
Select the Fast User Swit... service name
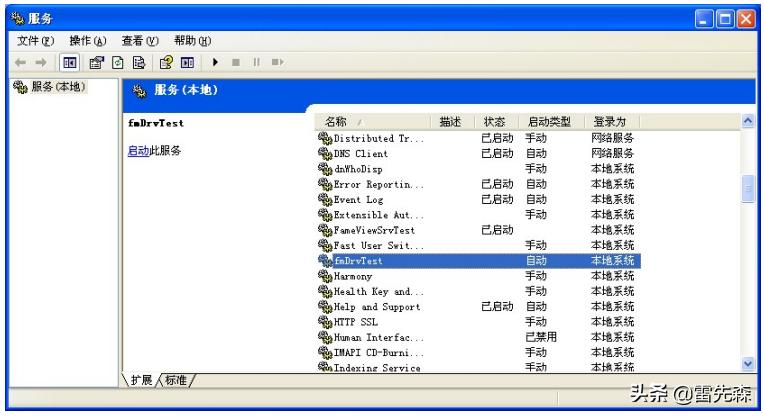pos(379,246)
